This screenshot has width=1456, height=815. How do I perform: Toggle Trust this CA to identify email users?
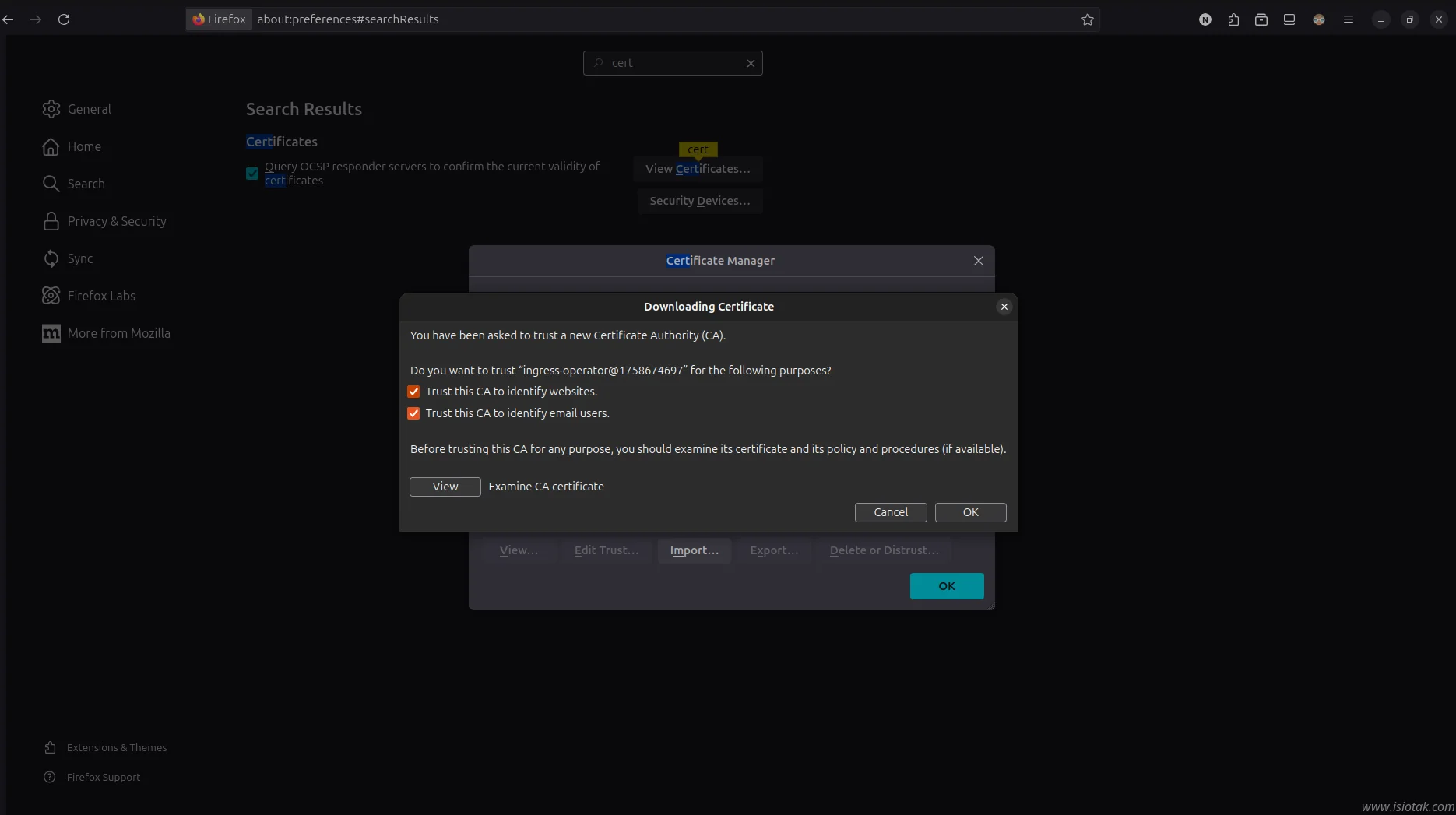tap(413, 413)
